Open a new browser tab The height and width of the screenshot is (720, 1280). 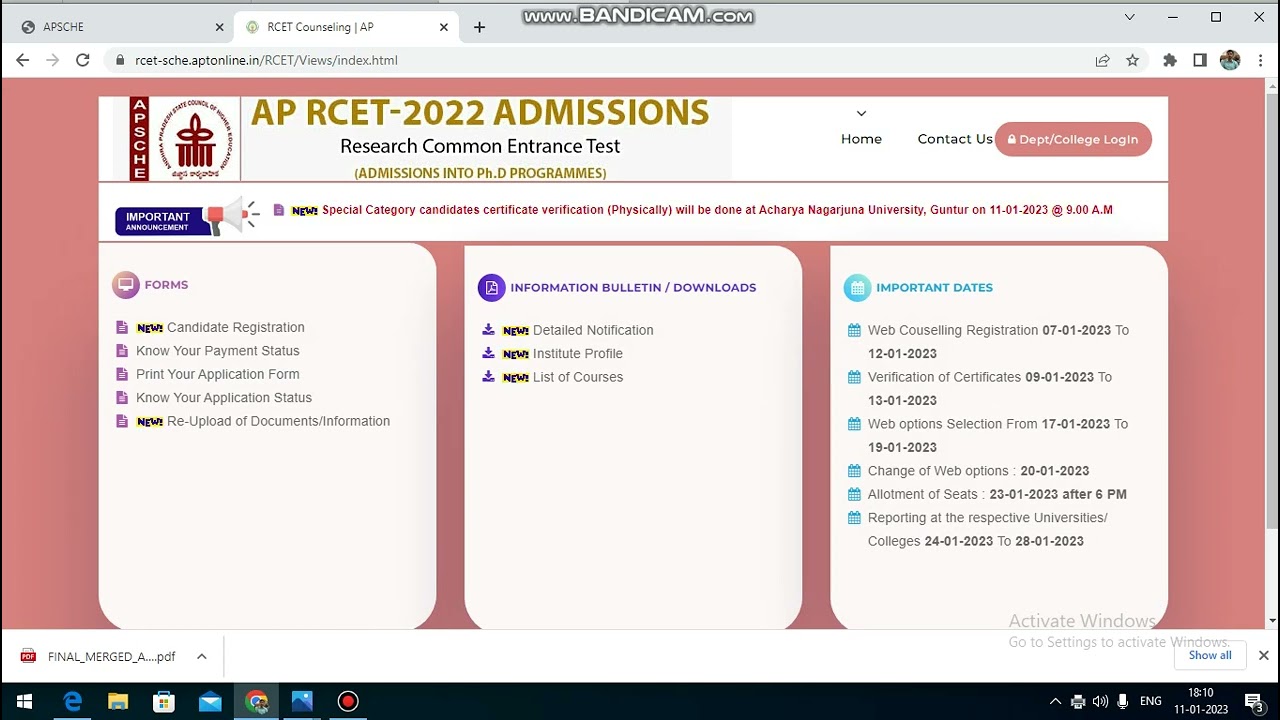pos(479,27)
